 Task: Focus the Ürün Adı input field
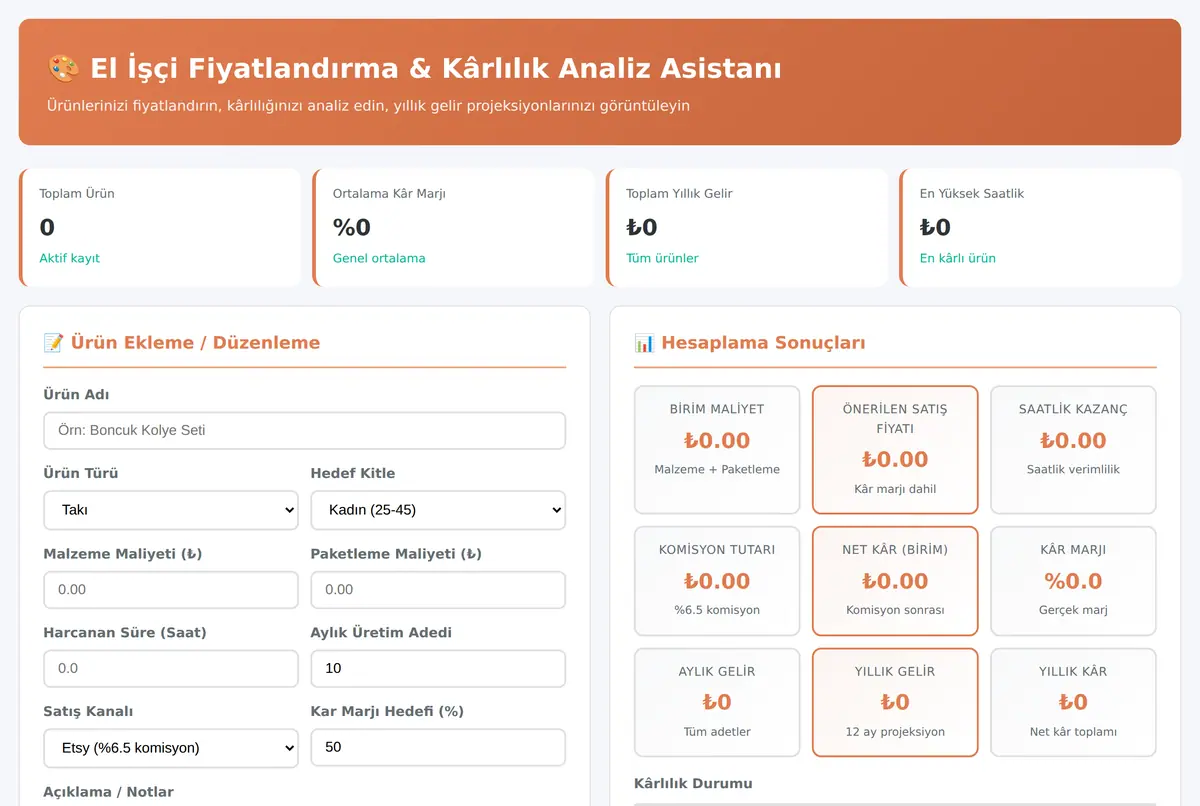click(305, 431)
